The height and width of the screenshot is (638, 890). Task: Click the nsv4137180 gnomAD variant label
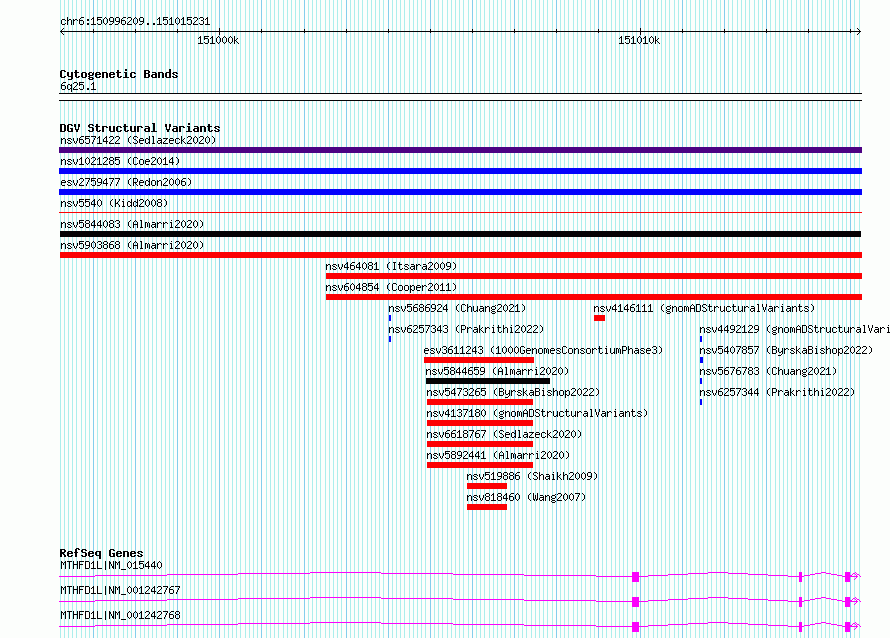[x=537, y=413]
